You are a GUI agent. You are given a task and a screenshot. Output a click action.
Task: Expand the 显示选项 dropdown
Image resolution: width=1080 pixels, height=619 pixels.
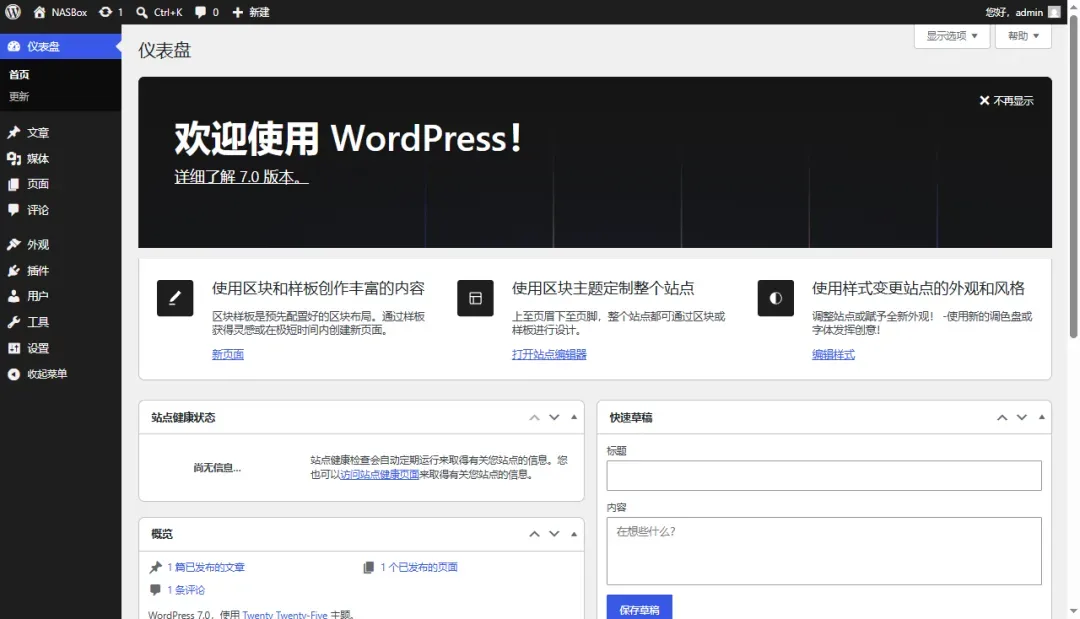pyautogui.click(x=952, y=36)
